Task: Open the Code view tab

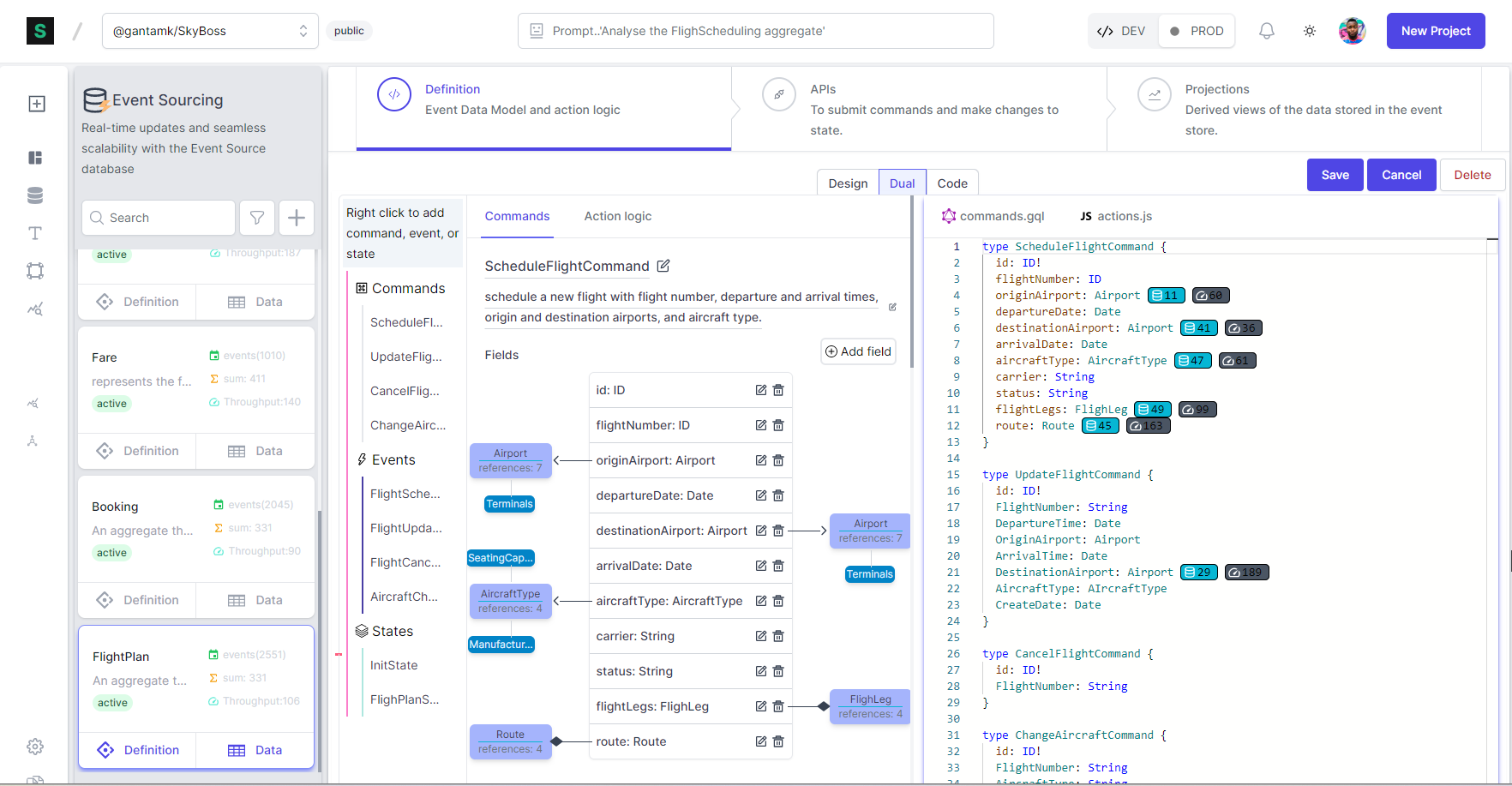Action: click(x=952, y=182)
